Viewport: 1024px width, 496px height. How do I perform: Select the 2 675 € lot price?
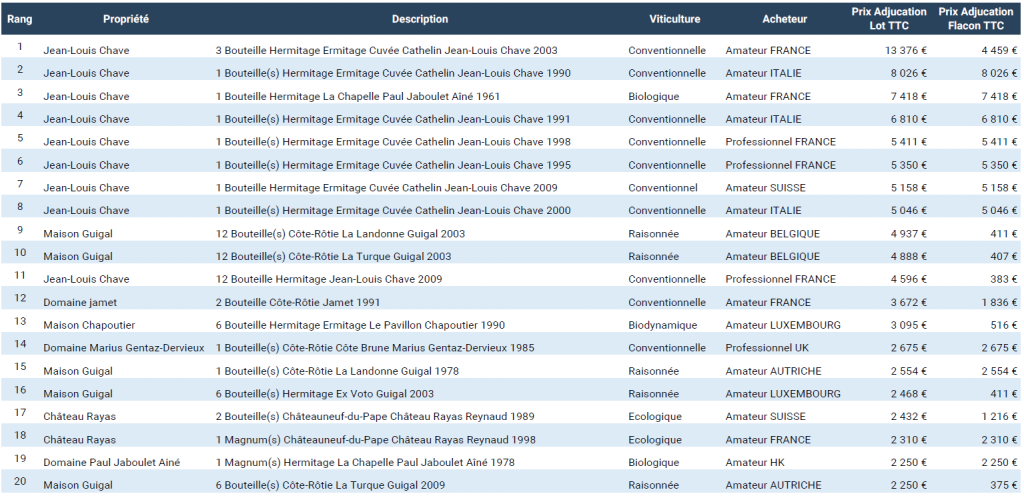[908, 348]
